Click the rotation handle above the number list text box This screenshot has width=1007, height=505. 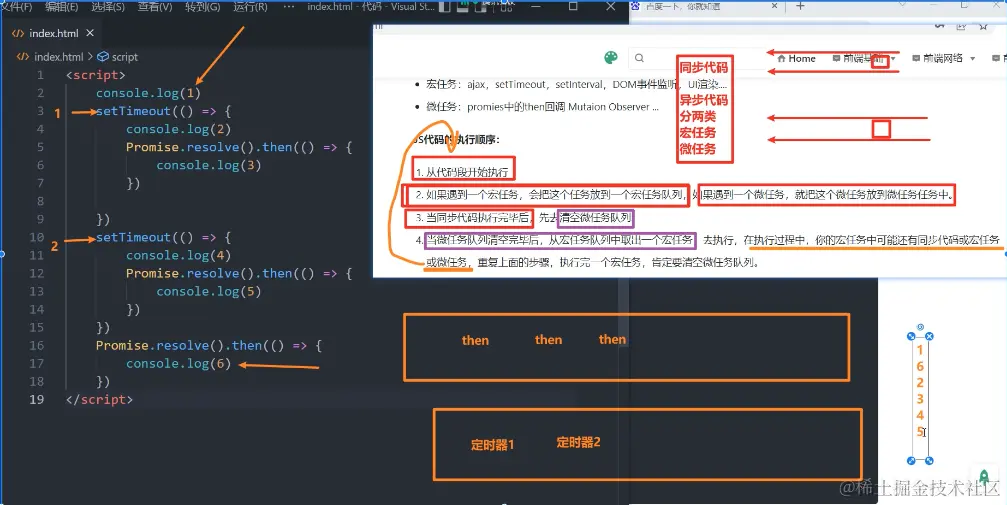coord(920,327)
